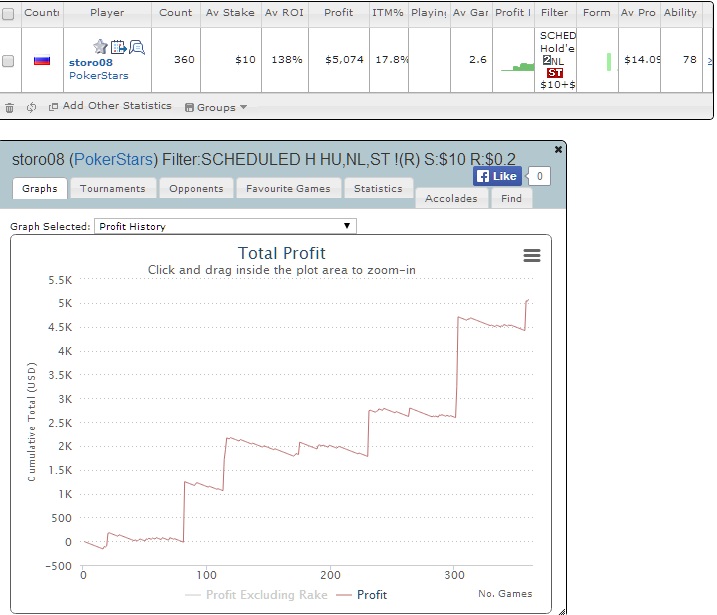Sort by the Profit column header
717x615 pixels.
[338, 13]
